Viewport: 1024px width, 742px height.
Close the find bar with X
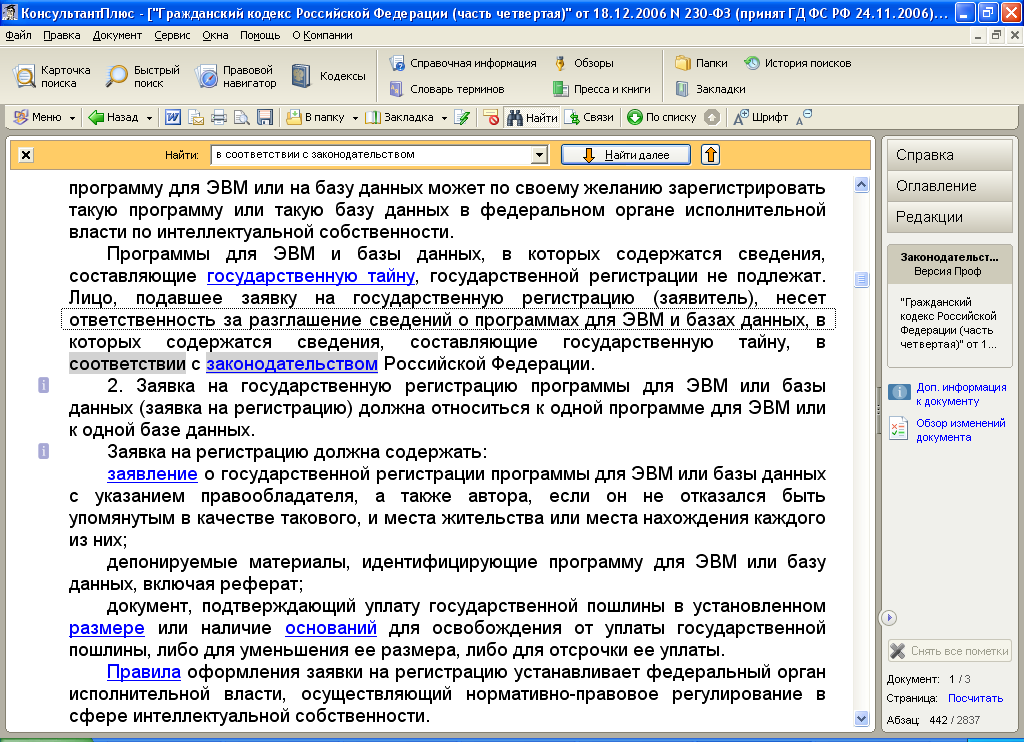[x=25, y=155]
